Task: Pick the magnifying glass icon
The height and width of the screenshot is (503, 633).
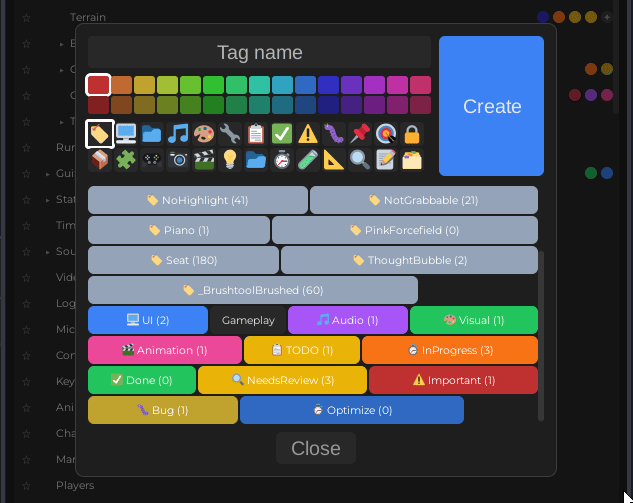Action: pyautogui.click(x=360, y=160)
